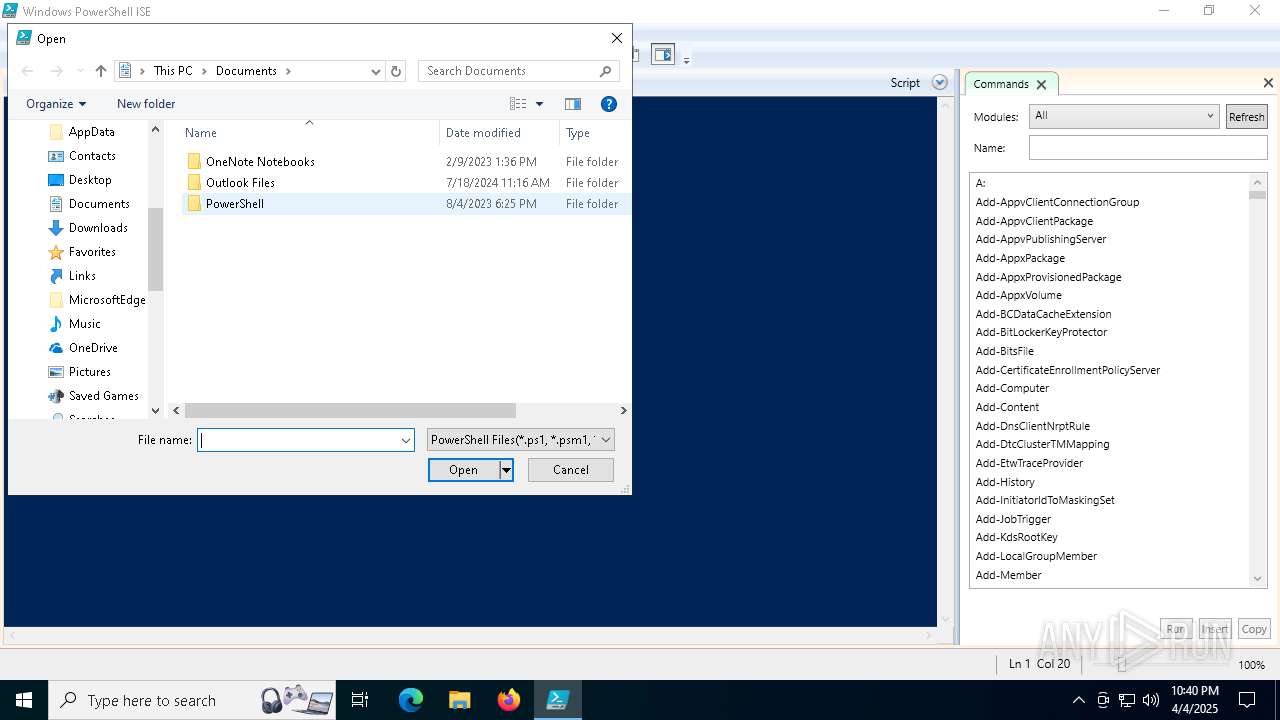Screen dimensions: 1280x720
Task: Sort files by Date modified column
Action: tap(483, 133)
